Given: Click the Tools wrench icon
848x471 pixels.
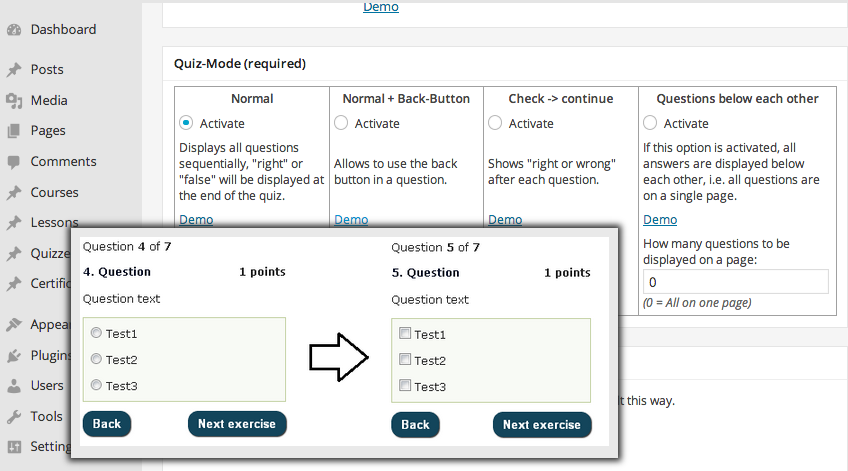Looking at the screenshot, I should (x=14, y=417).
